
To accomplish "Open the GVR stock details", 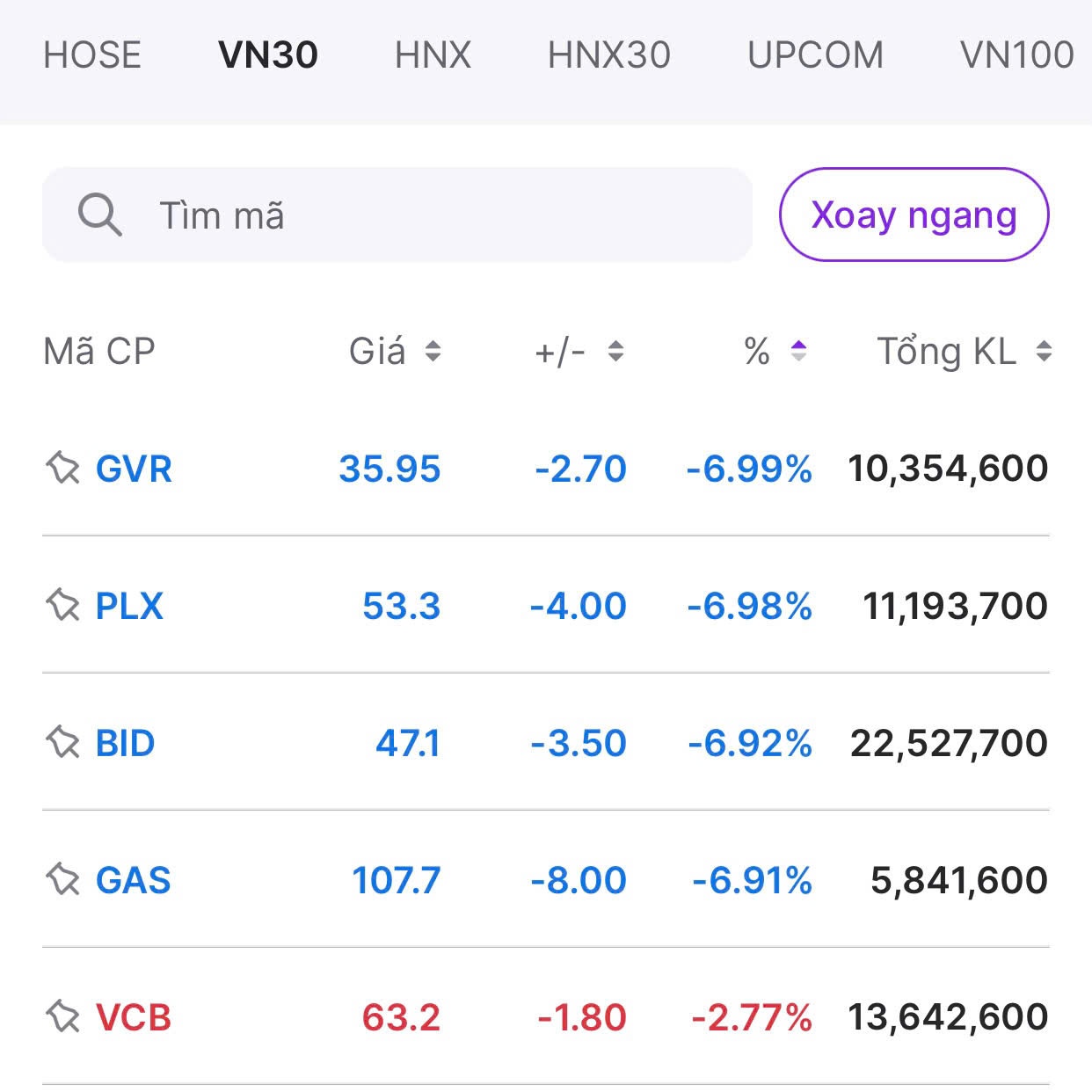I will (134, 469).
